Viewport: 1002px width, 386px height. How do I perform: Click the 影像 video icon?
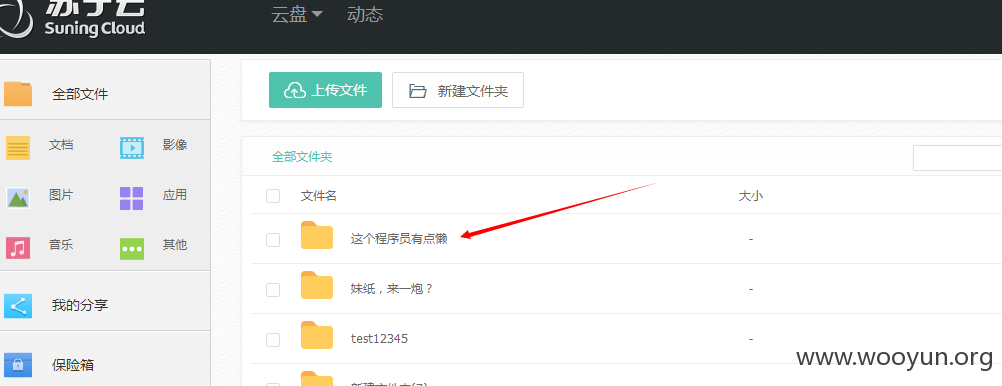pyautogui.click(x=132, y=148)
